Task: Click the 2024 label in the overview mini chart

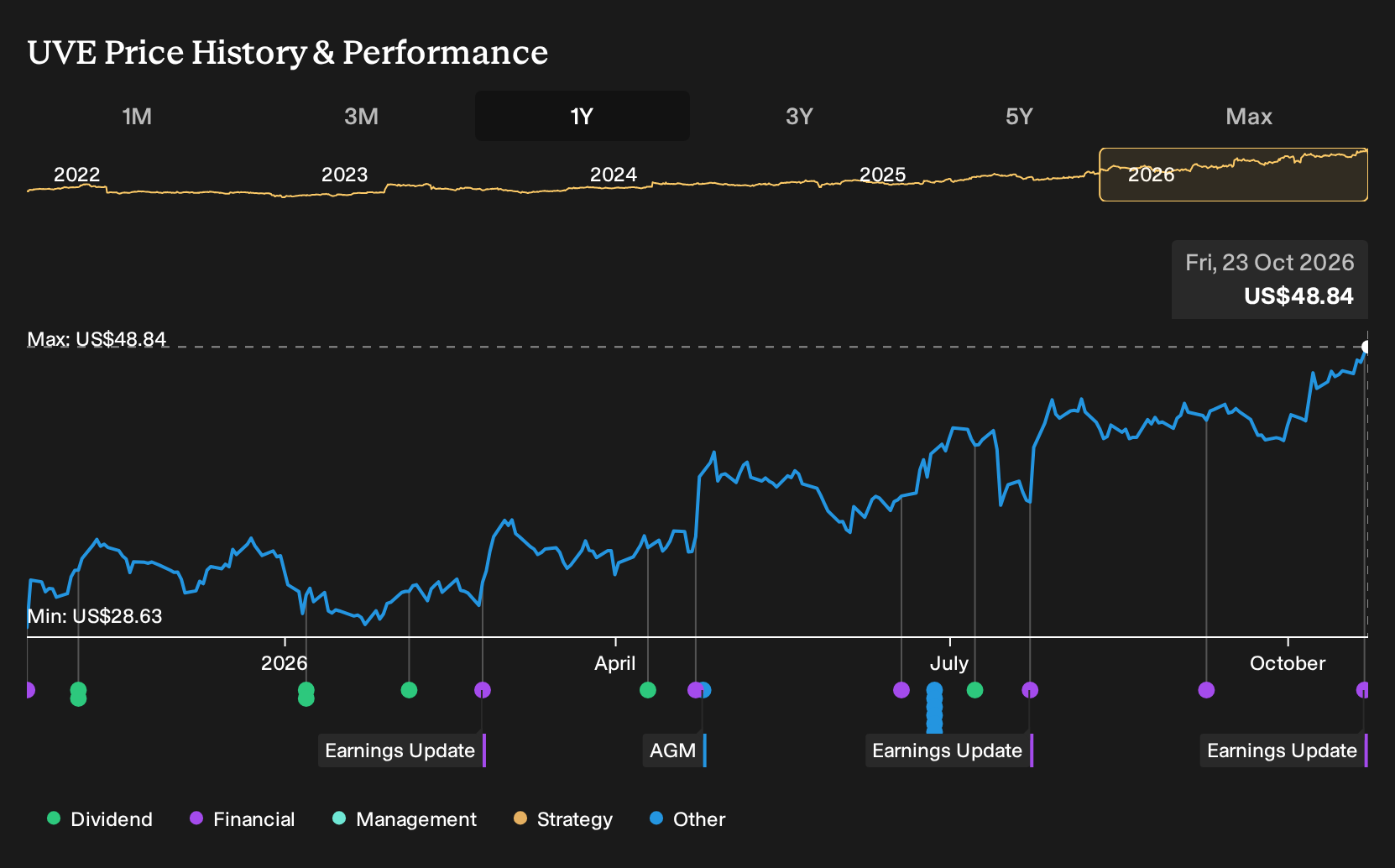Action: 614,175
